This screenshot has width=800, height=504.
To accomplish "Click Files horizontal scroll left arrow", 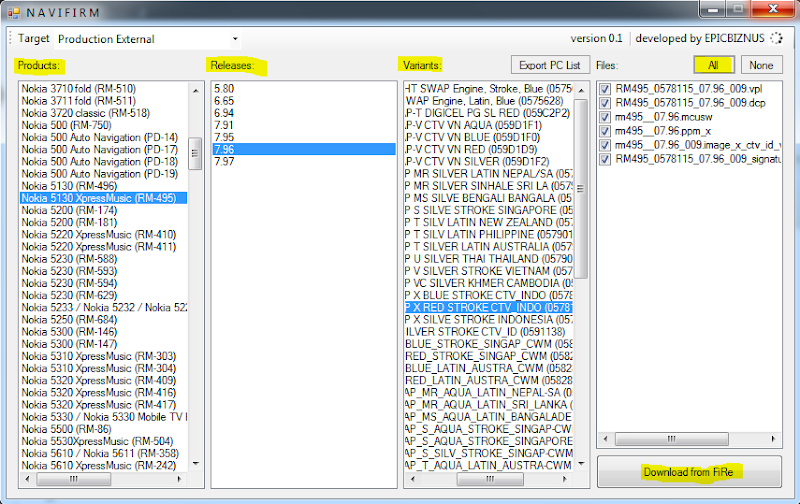I will pos(606,439).
